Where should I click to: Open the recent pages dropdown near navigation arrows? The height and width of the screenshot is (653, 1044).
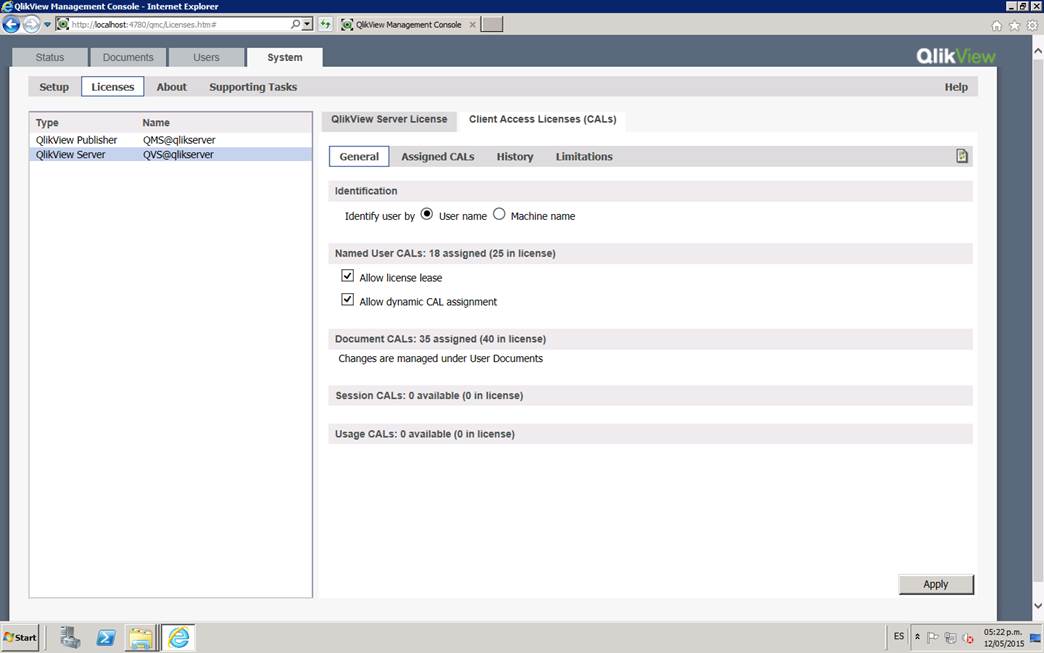click(46, 24)
